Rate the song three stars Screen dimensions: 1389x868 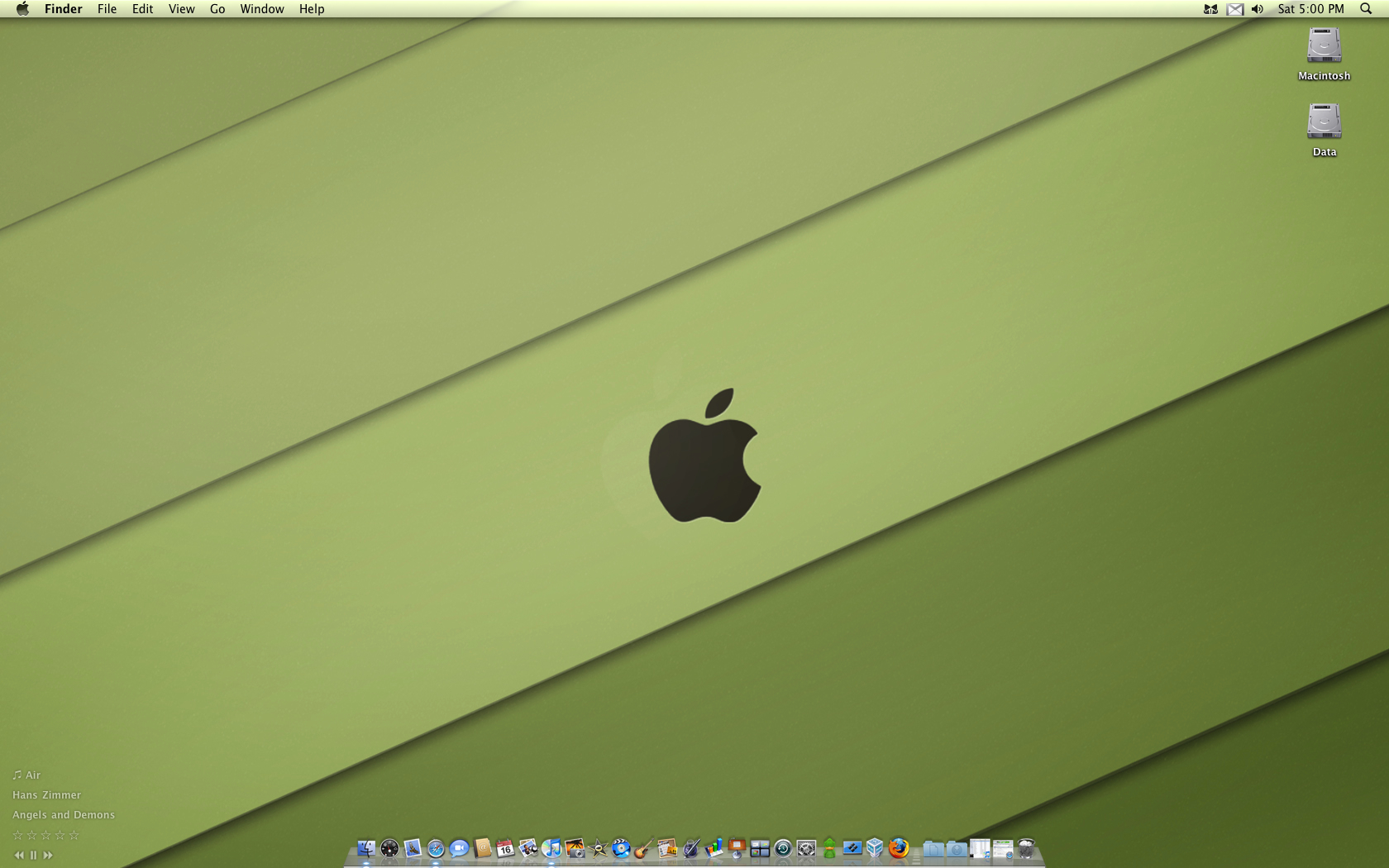46,835
